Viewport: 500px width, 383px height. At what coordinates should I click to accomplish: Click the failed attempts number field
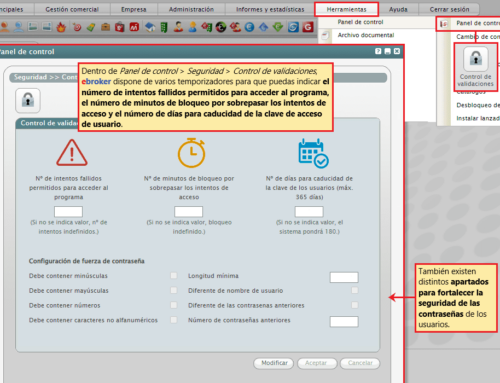[x=68, y=212]
